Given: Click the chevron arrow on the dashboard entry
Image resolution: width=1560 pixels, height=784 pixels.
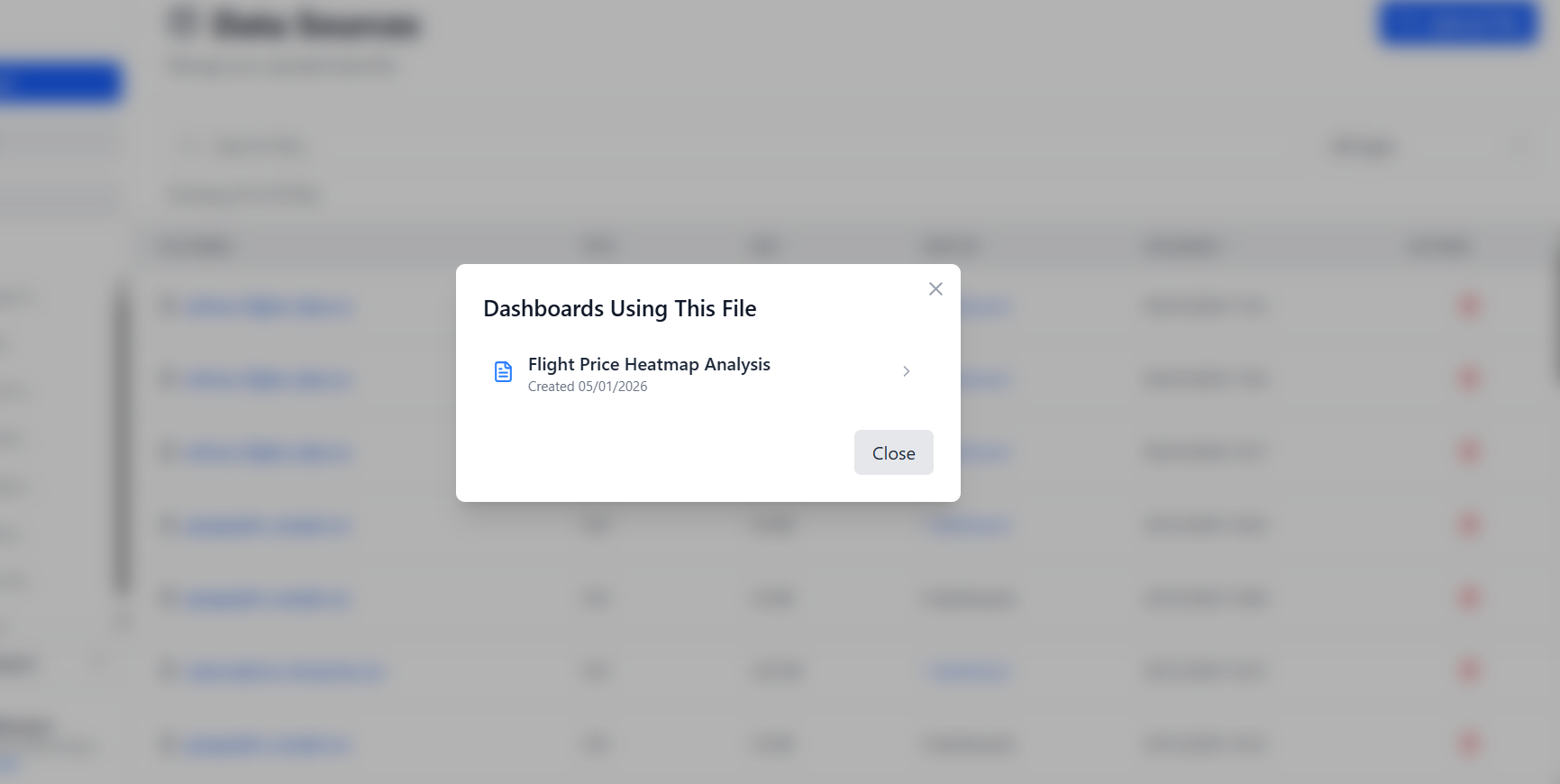Looking at the screenshot, I should coord(907,371).
